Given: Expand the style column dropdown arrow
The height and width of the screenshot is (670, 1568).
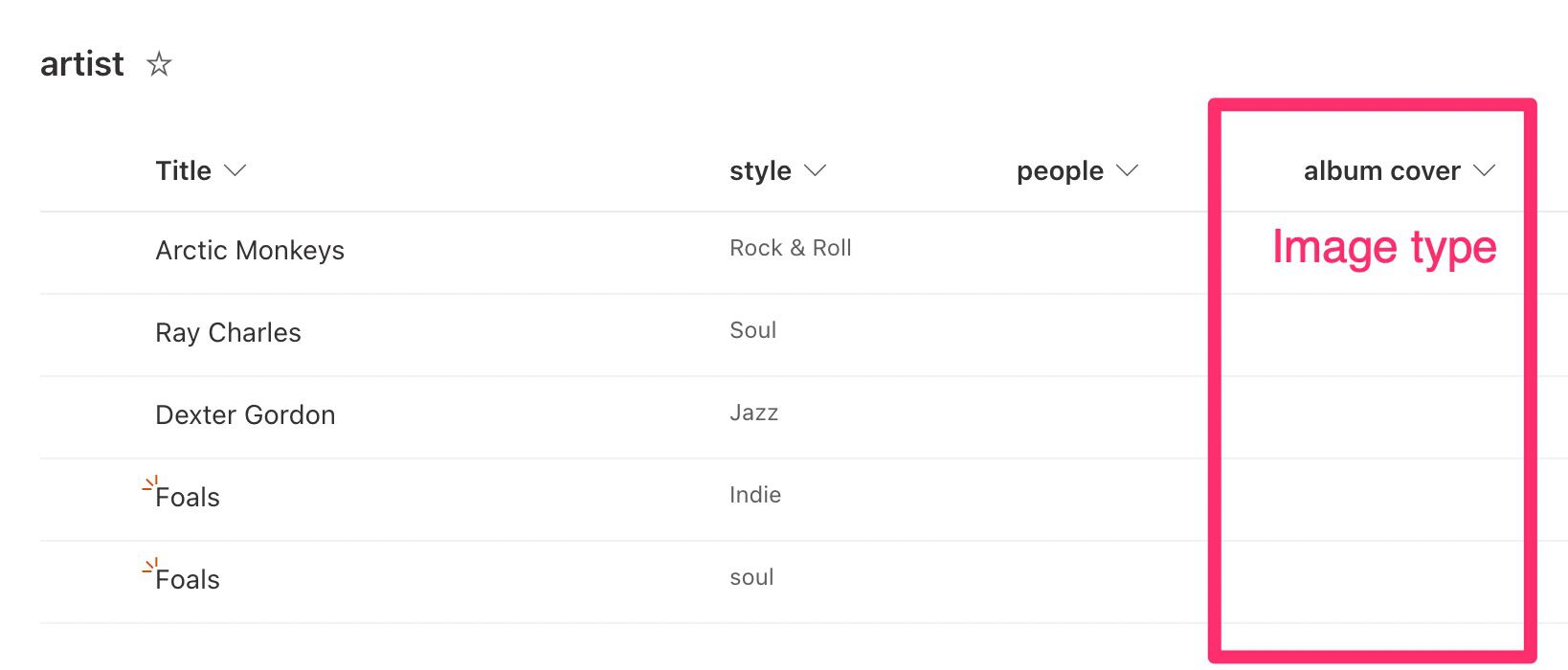Looking at the screenshot, I should pyautogui.click(x=815, y=170).
